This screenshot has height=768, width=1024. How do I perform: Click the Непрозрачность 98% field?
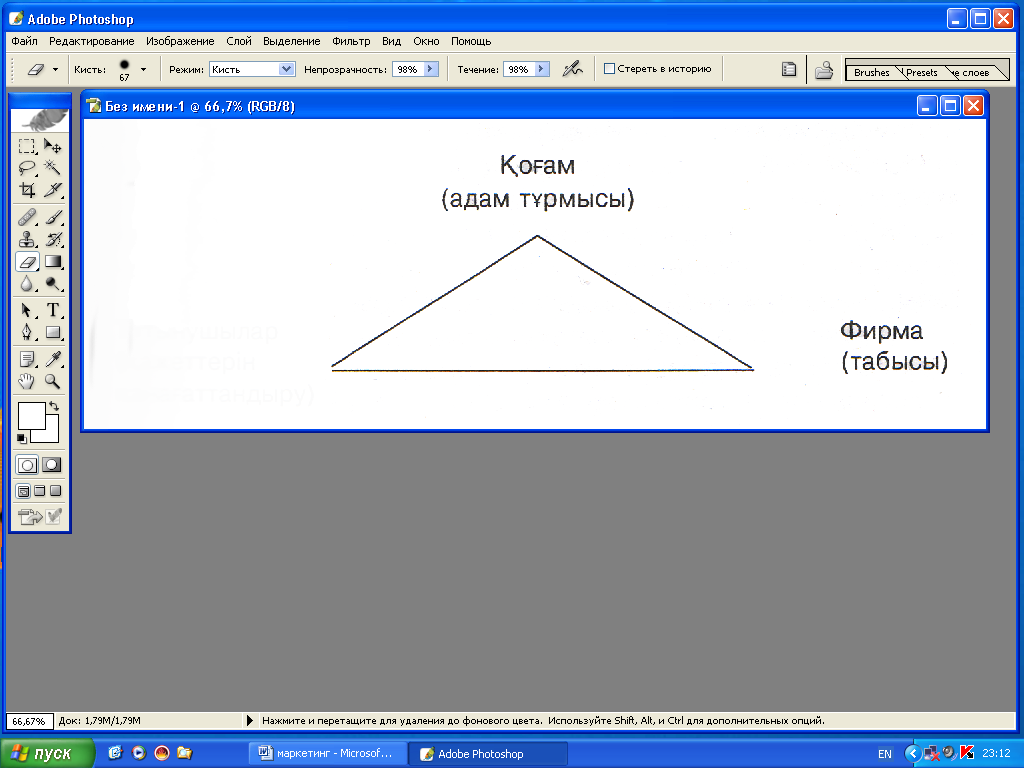coord(408,69)
